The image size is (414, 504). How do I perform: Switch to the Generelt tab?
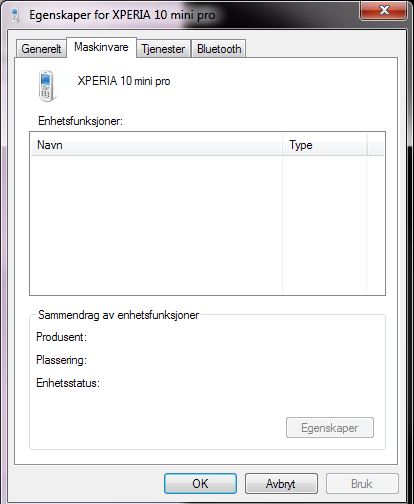[41, 49]
